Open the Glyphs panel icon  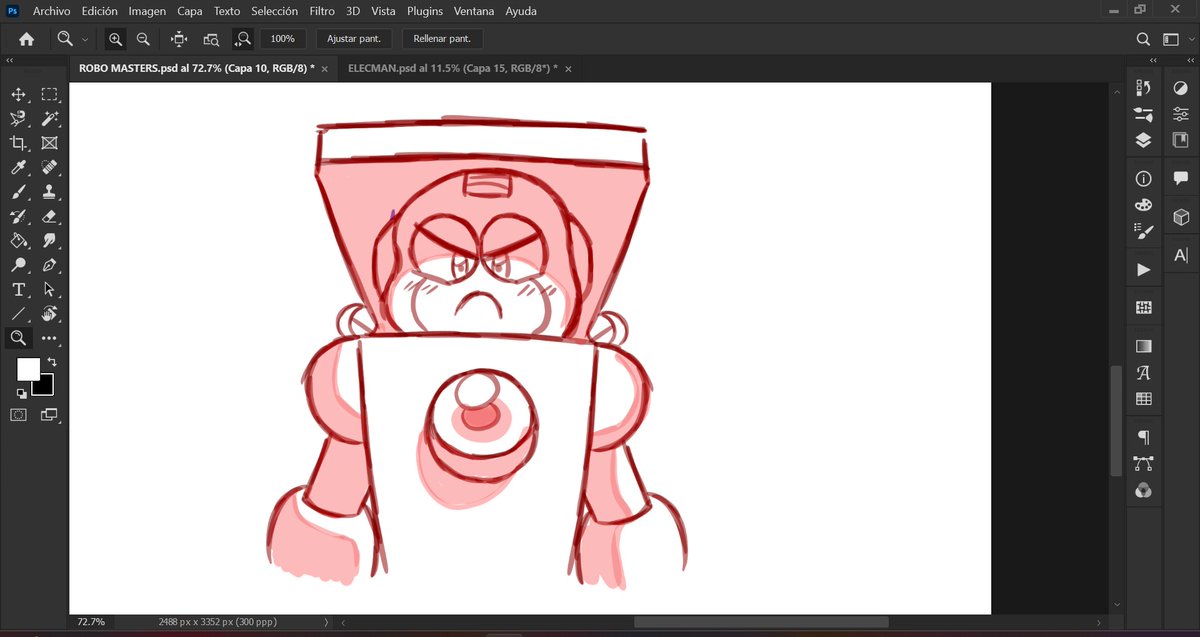[x=1143, y=373]
